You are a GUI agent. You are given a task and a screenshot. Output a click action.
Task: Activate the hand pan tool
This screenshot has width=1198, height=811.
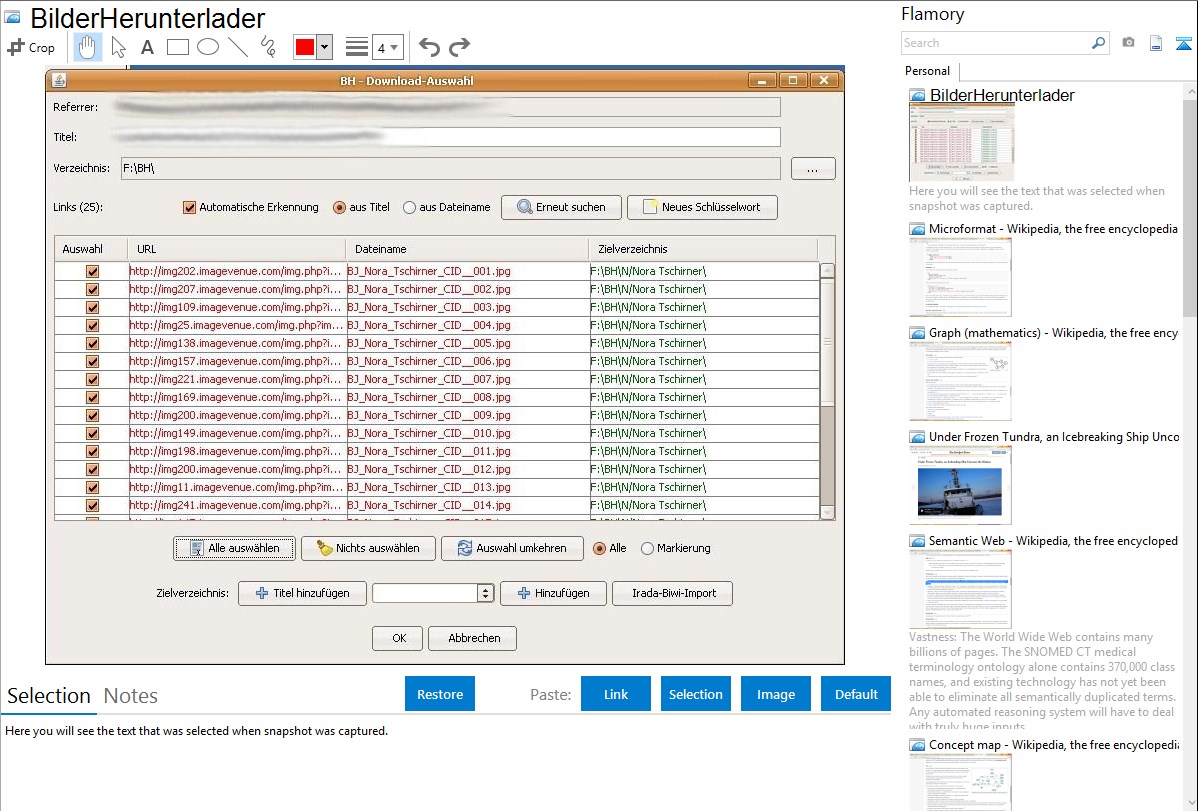click(88, 47)
